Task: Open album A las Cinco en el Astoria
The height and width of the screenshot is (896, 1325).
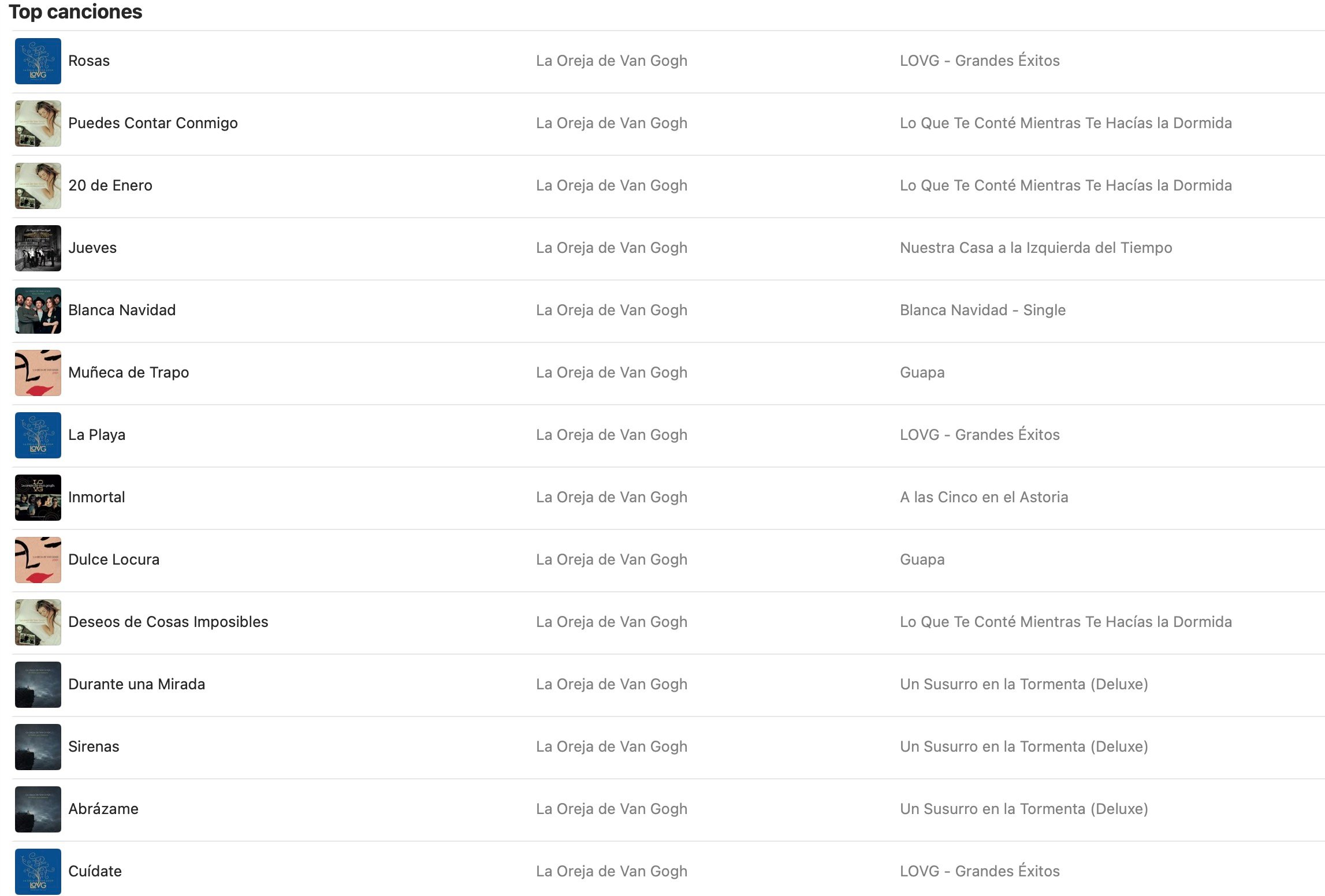Action: pyautogui.click(x=984, y=497)
